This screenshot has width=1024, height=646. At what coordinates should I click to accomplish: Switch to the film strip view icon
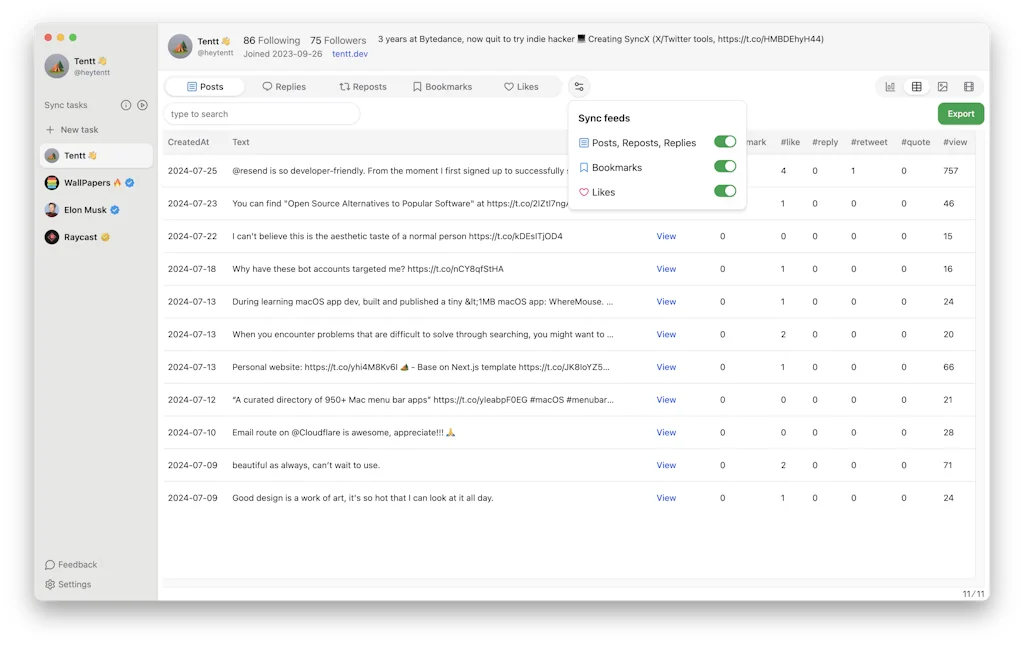click(968, 87)
